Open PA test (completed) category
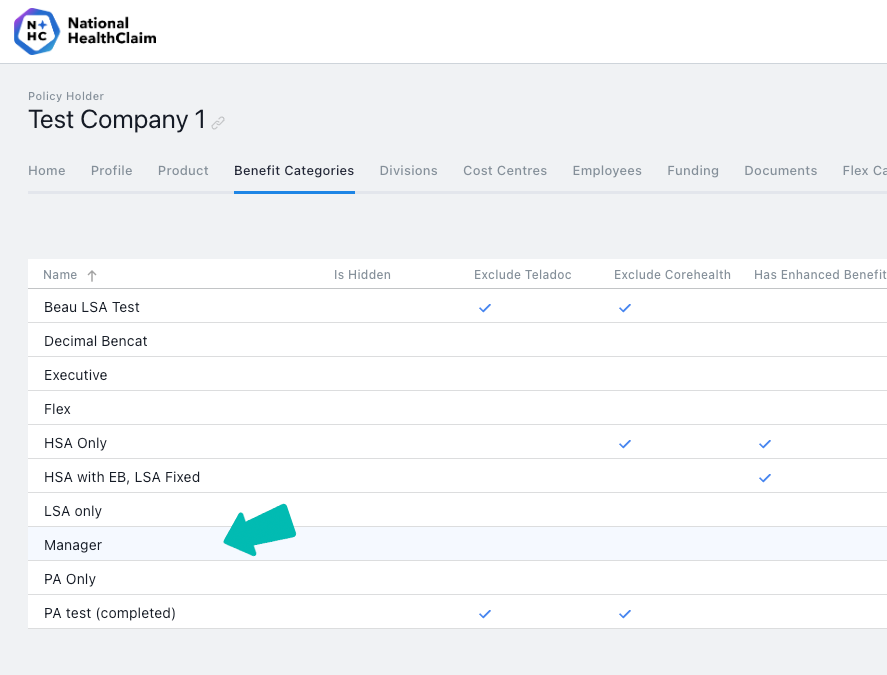The height and width of the screenshot is (675, 887). click(x=457, y=612)
